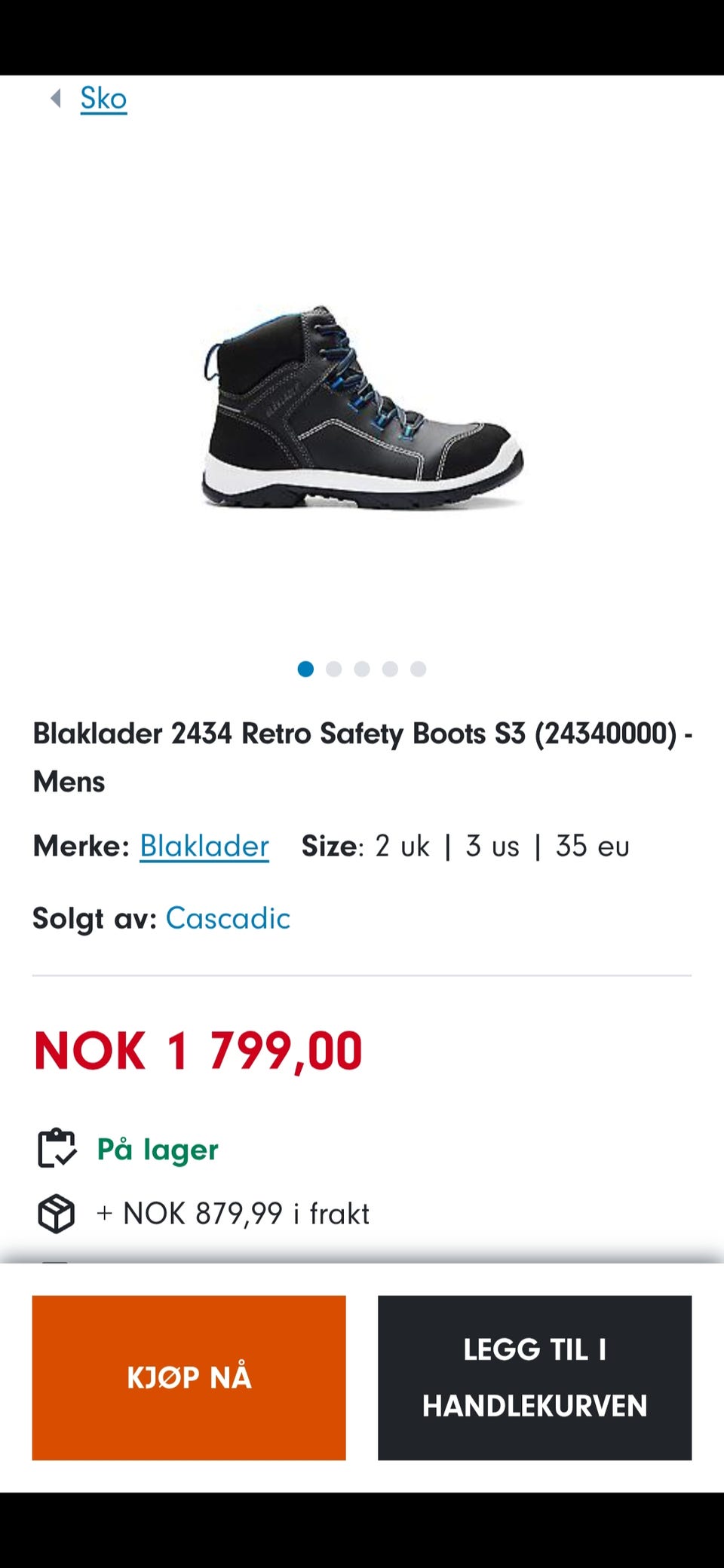Jump to the fourth carousel dot
This screenshot has width=724, height=1568.
390,669
